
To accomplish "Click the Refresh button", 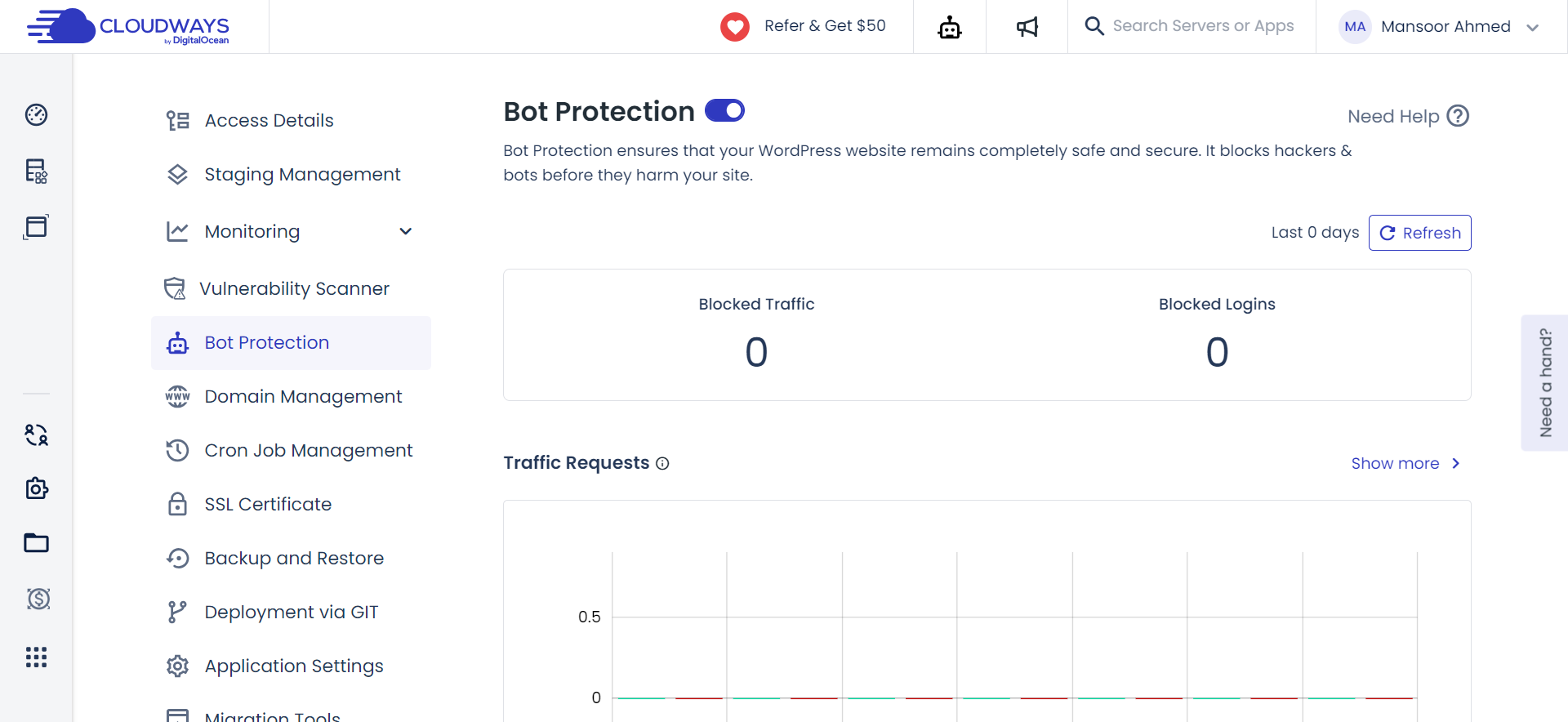I will [1419, 233].
